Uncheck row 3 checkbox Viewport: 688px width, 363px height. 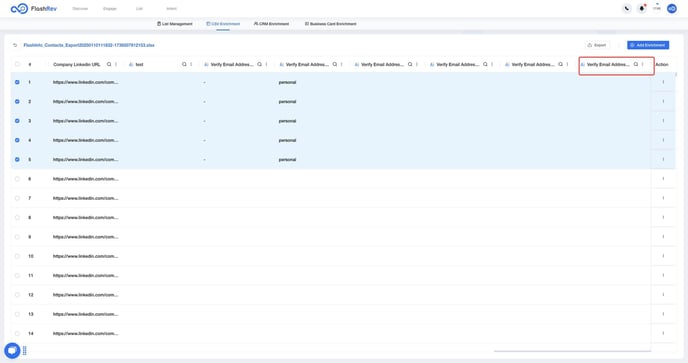coord(17,121)
